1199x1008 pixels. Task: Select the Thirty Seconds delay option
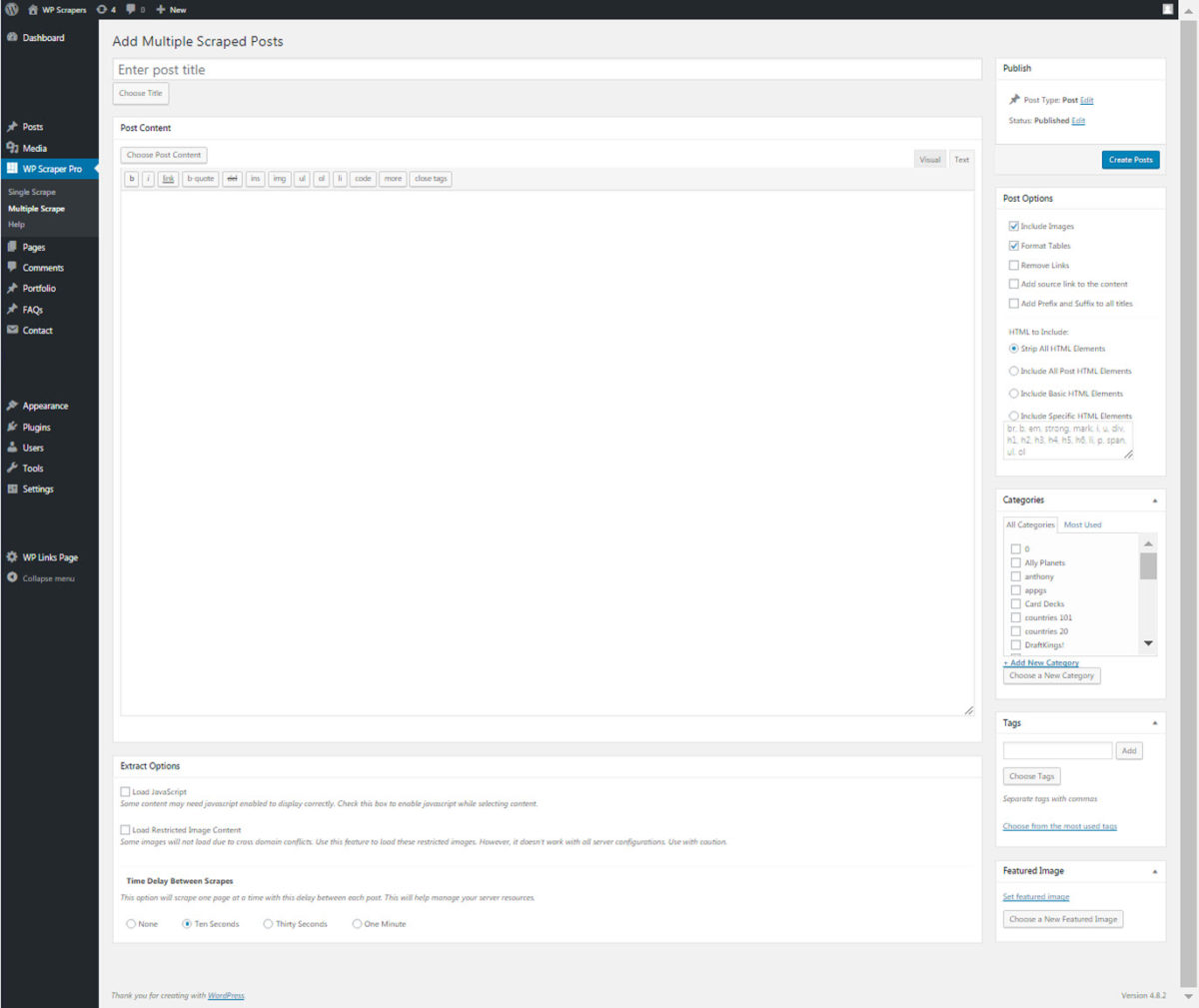[x=269, y=923]
